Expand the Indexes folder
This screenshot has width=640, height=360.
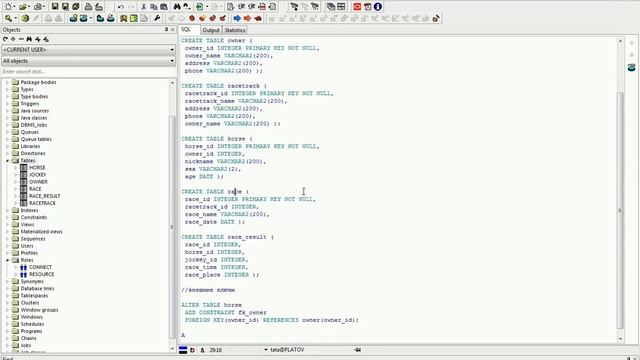coord(7,211)
